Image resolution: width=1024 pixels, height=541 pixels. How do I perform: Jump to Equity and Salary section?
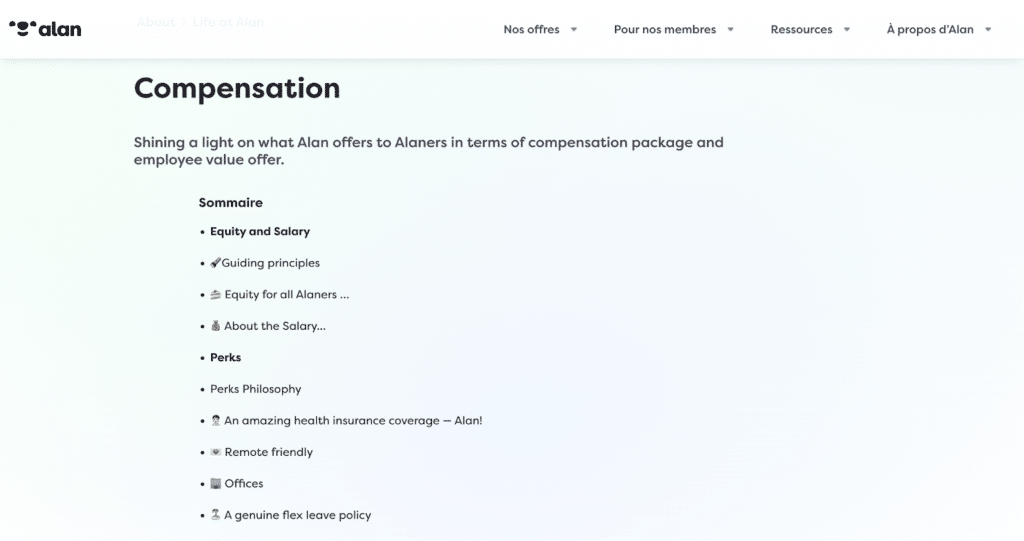tap(260, 231)
